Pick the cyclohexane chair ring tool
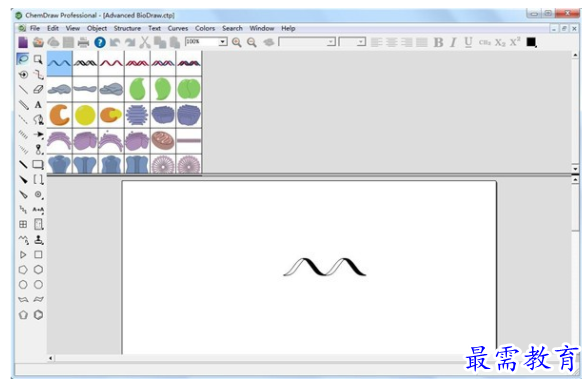 point(23,299)
